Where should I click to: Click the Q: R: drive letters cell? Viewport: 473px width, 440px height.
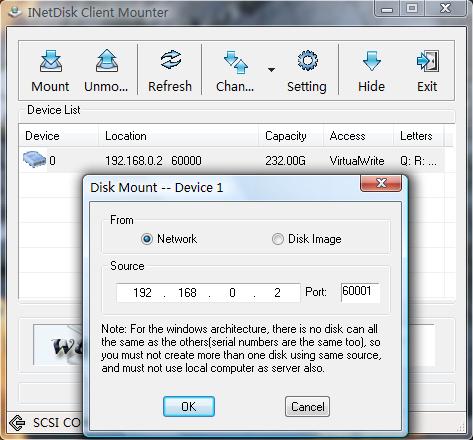[418, 161]
